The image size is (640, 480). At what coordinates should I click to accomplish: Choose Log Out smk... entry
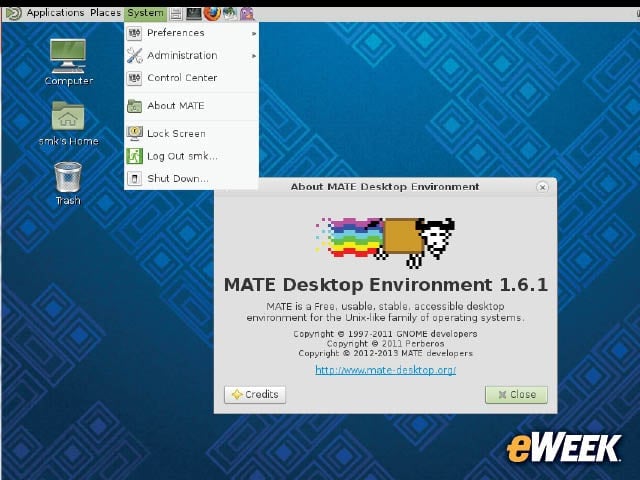[x=191, y=156]
